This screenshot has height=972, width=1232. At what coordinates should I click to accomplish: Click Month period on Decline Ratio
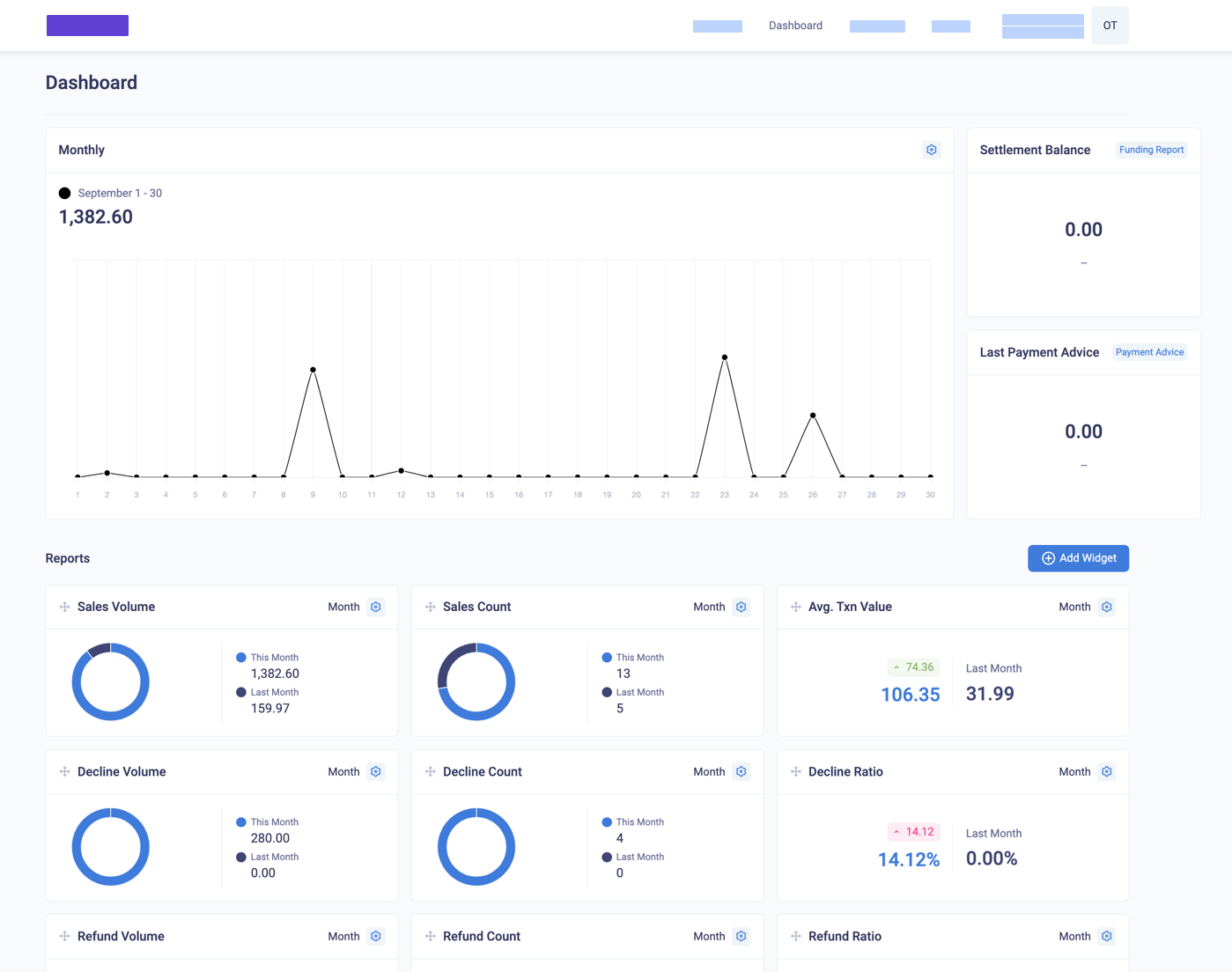1074,771
